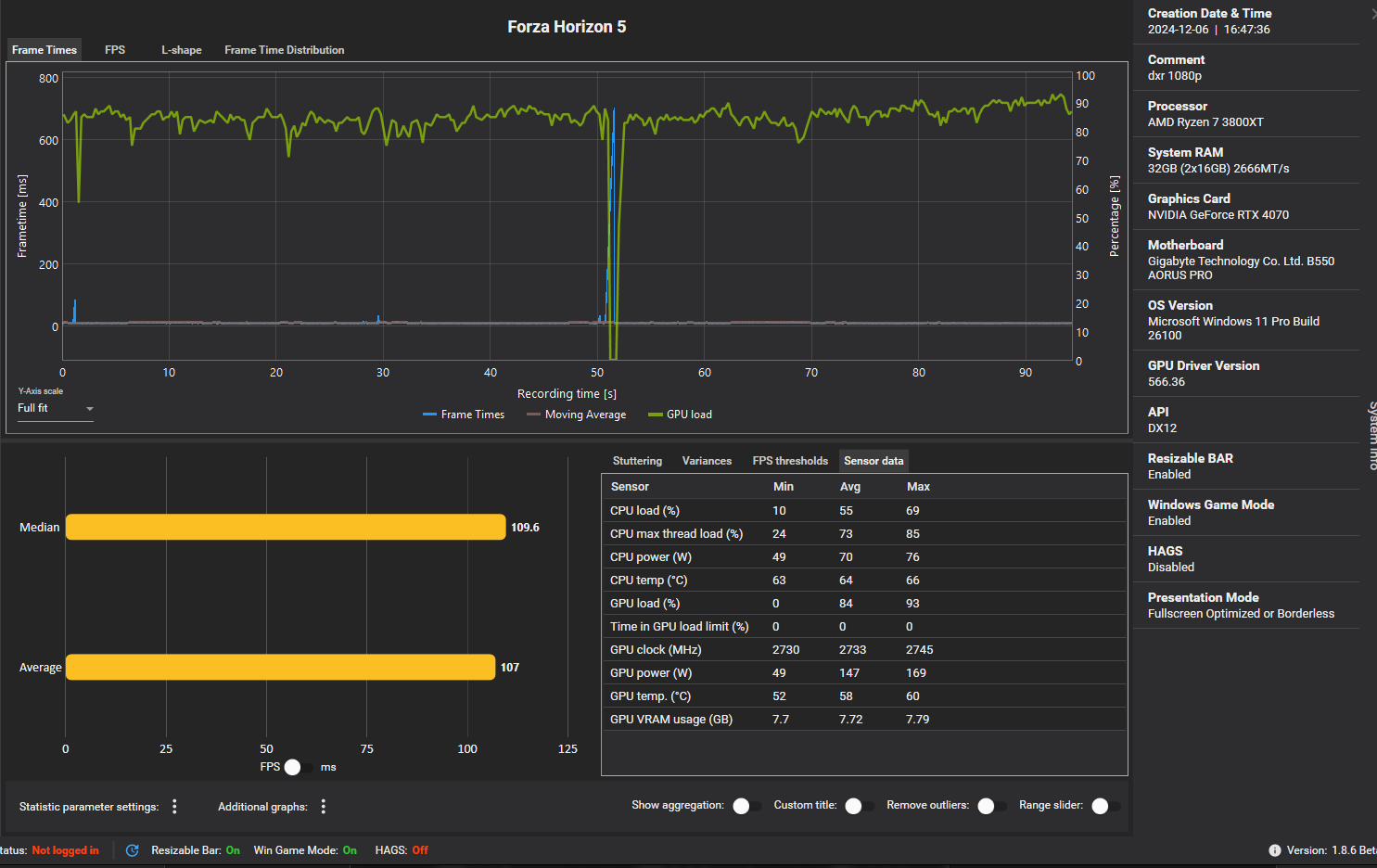Click the Average FPS bar

click(280, 667)
